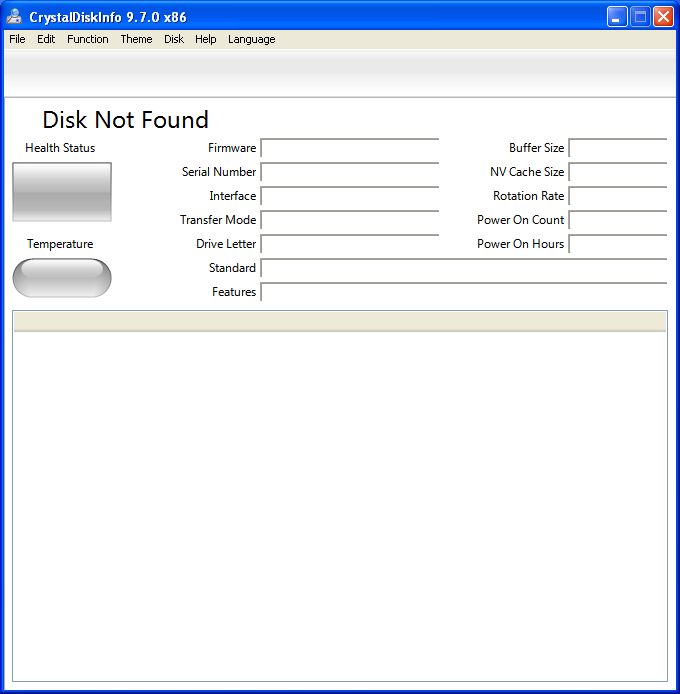Open the File menu
Image resolution: width=680 pixels, height=694 pixels.
pyautogui.click(x=17, y=39)
